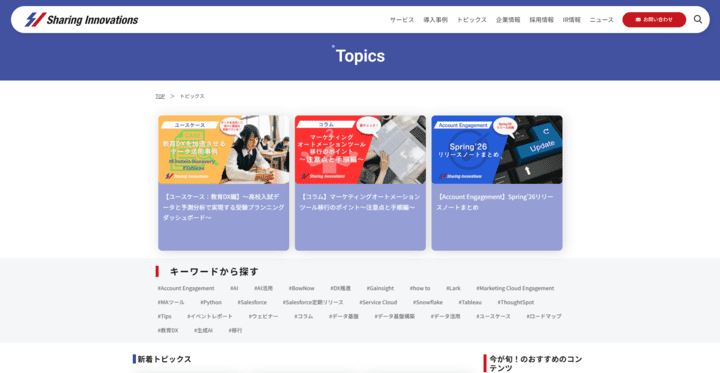Open 【Account Engagement】Spring'26 article title
This screenshot has width=720, height=373.
(x=495, y=202)
